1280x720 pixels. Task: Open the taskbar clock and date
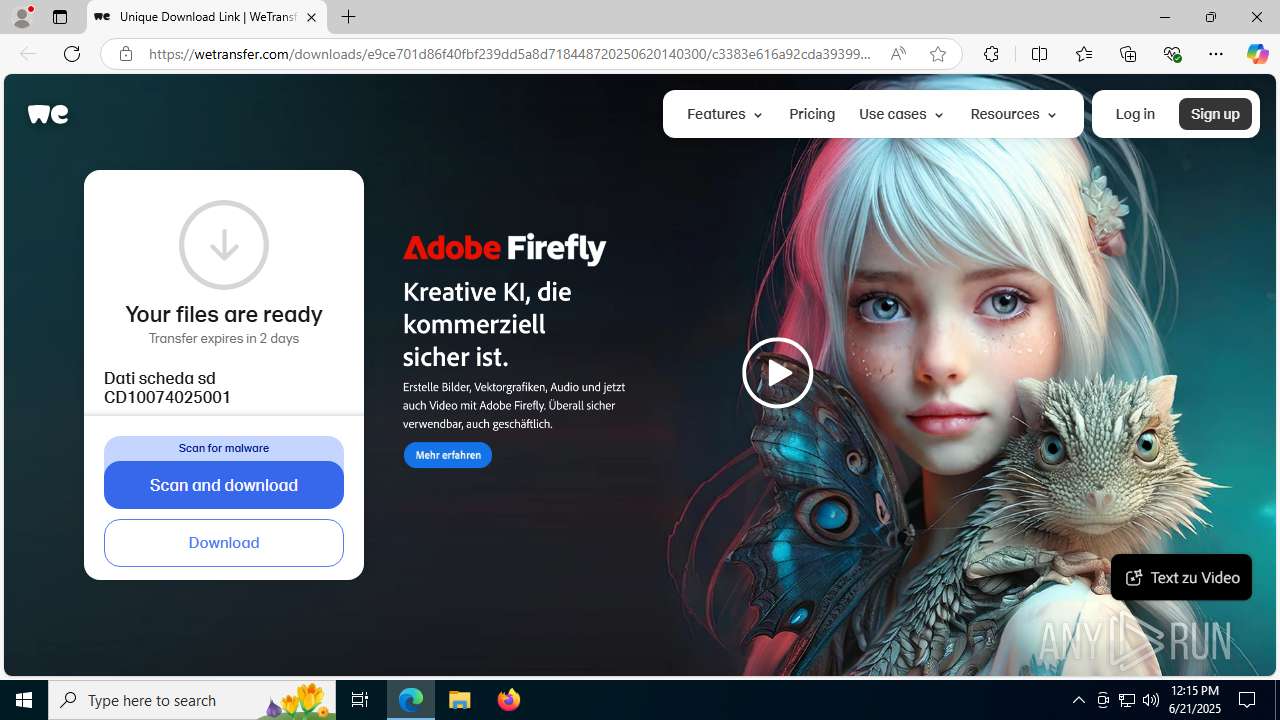pyautogui.click(x=1195, y=700)
